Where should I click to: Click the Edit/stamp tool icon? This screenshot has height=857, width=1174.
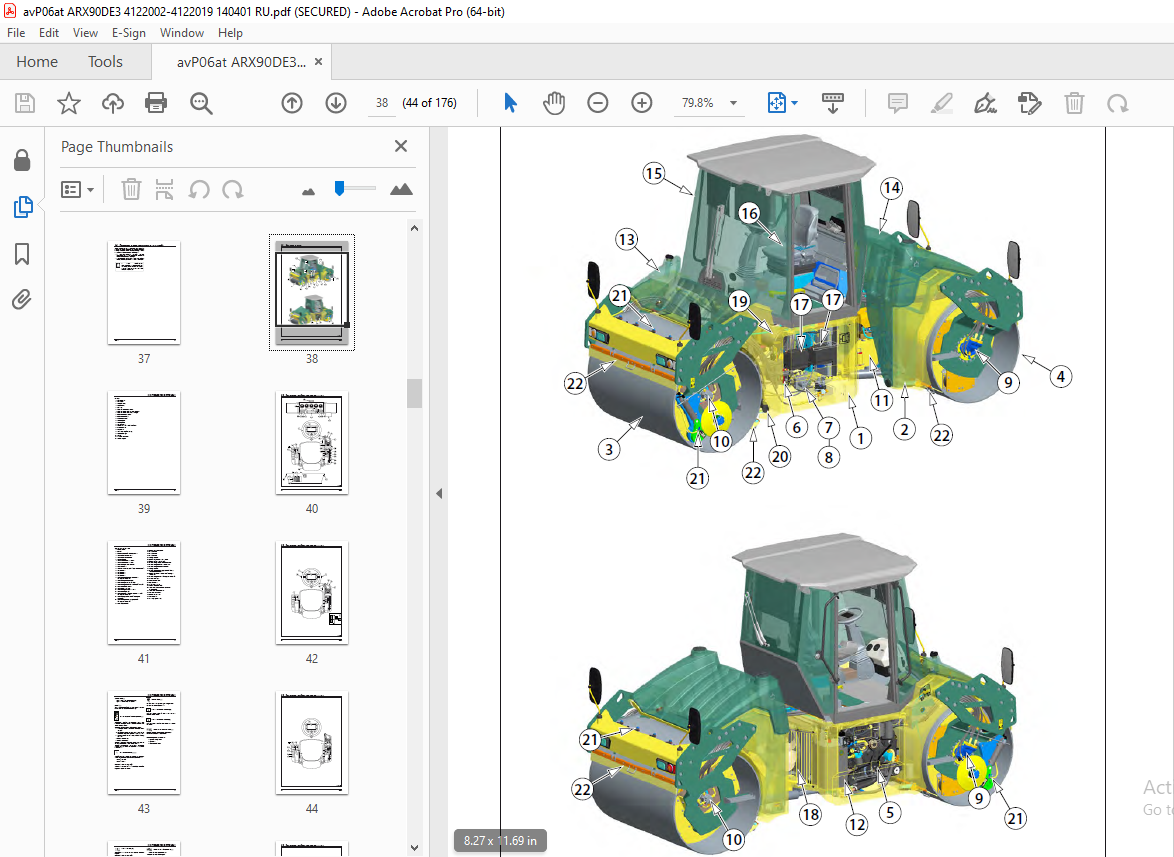[x=1029, y=103]
